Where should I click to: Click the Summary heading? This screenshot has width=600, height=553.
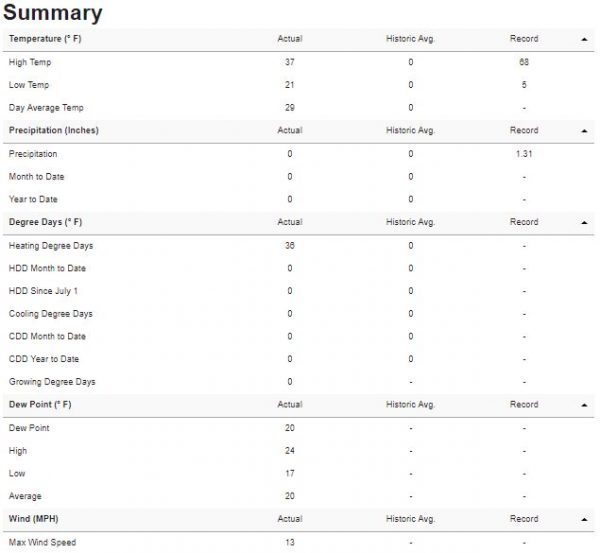53,12
